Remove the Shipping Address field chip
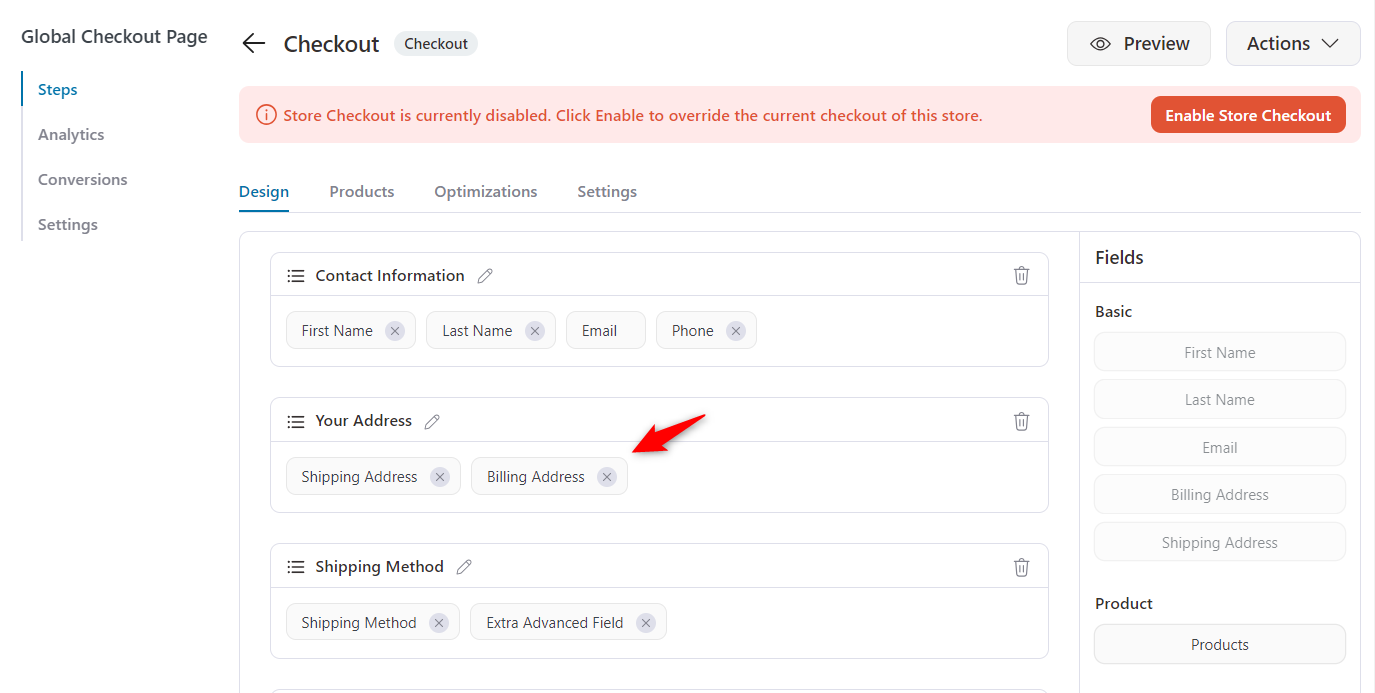 click(440, 477)
